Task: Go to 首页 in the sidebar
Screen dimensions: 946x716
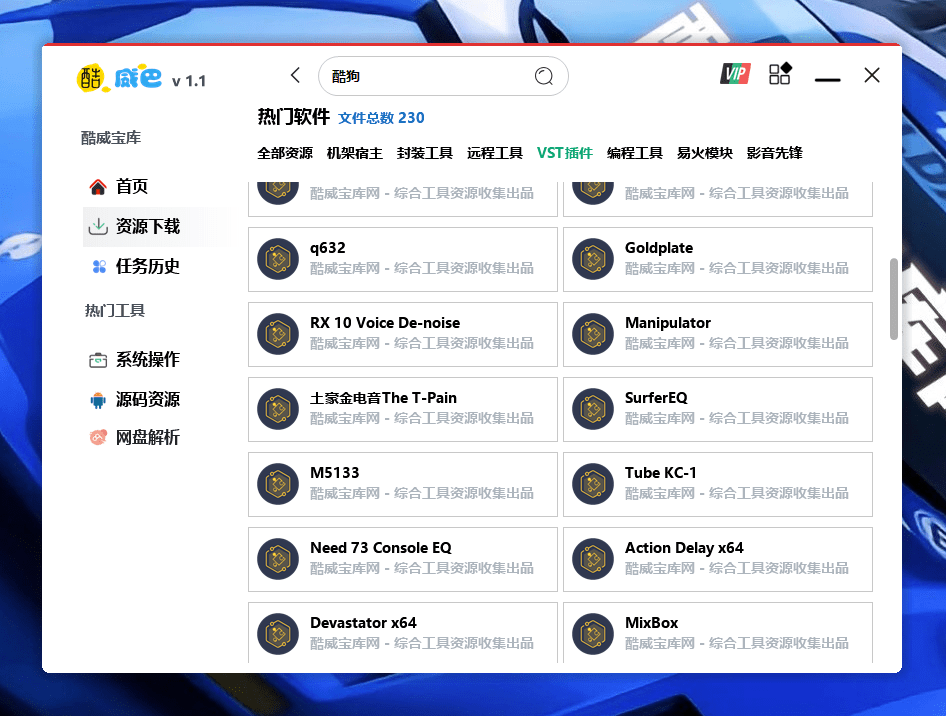Action: (132, 186)
